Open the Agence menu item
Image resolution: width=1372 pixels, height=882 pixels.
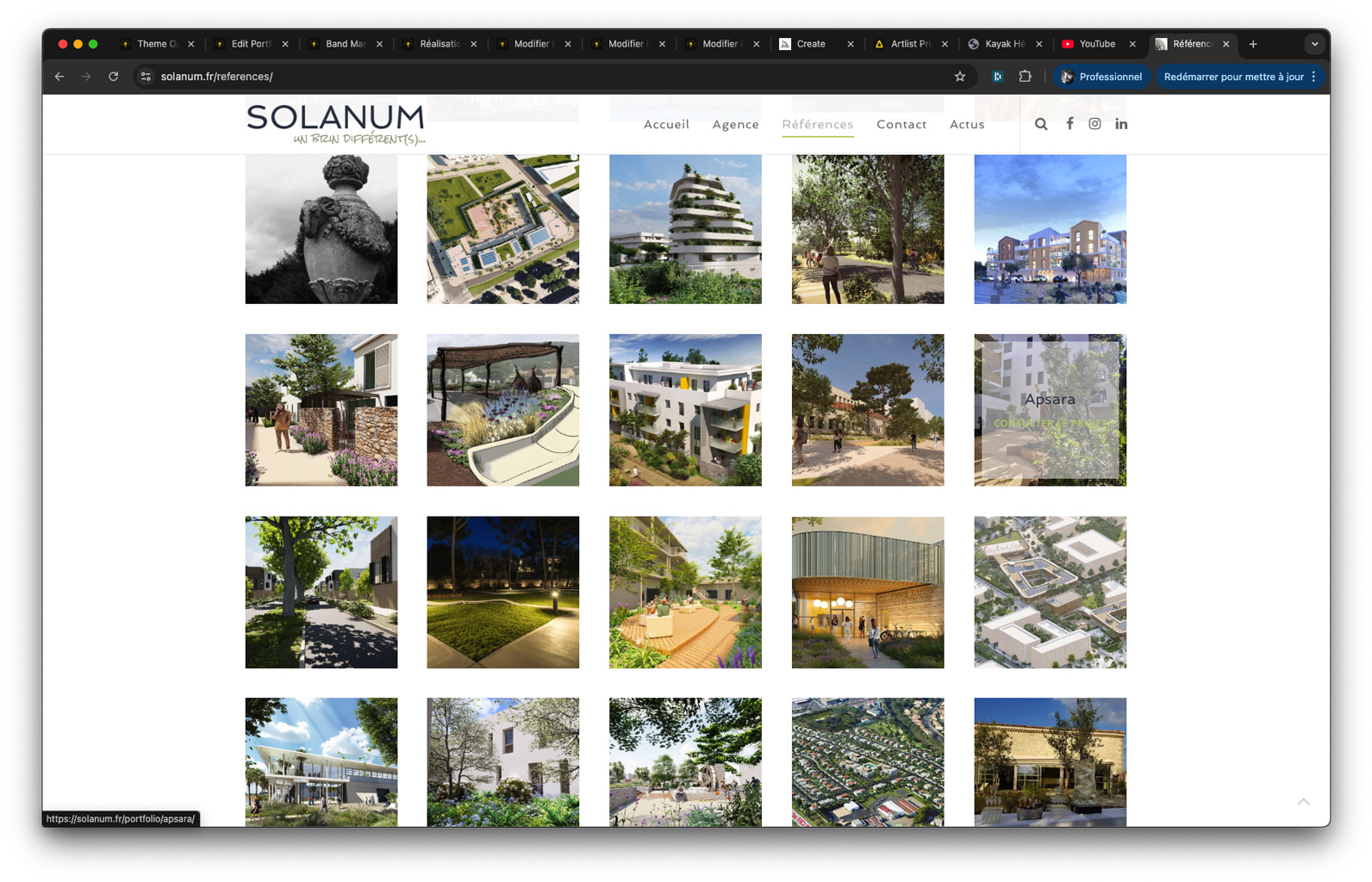[x=735, y=125]
